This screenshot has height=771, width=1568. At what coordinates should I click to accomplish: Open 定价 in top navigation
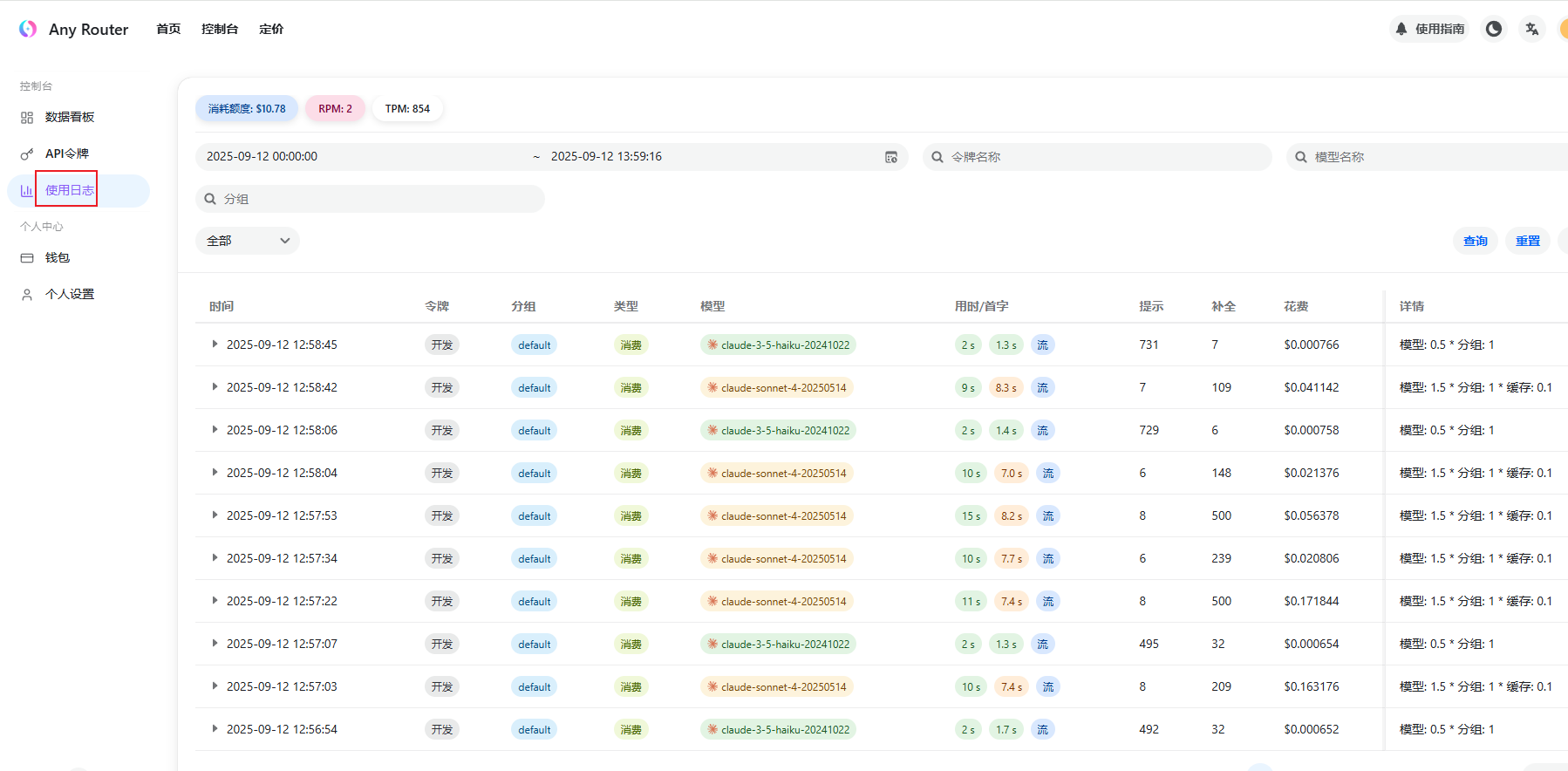[271, 29]
